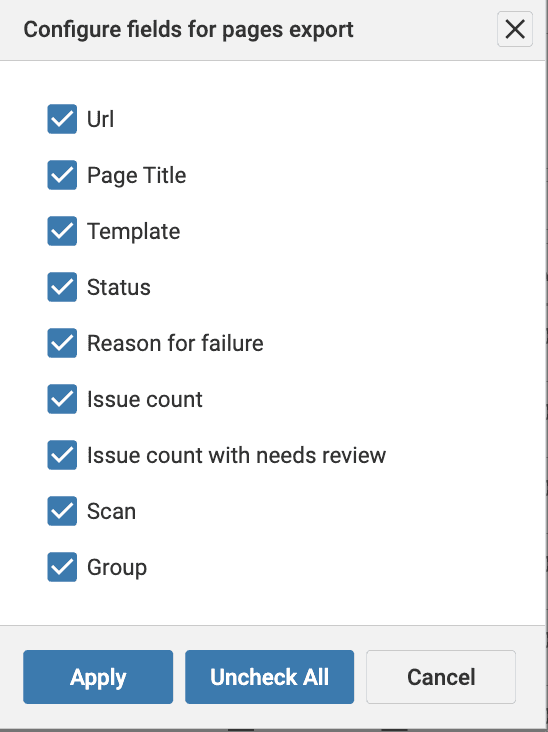Click the 'Issue count with needs review' label
The height and width of the screenshot is (732, 548).
(237, 456)
